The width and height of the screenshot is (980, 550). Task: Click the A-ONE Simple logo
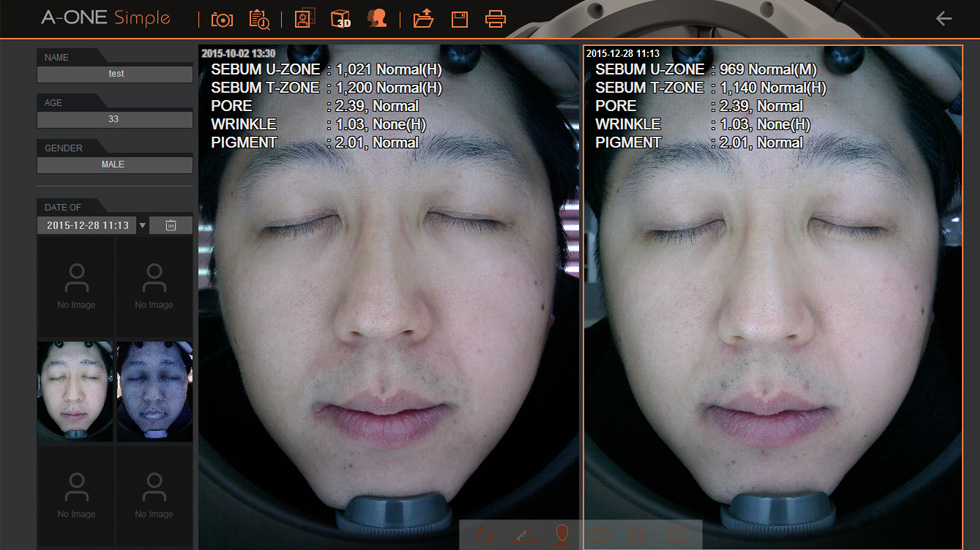click(106, 18)
